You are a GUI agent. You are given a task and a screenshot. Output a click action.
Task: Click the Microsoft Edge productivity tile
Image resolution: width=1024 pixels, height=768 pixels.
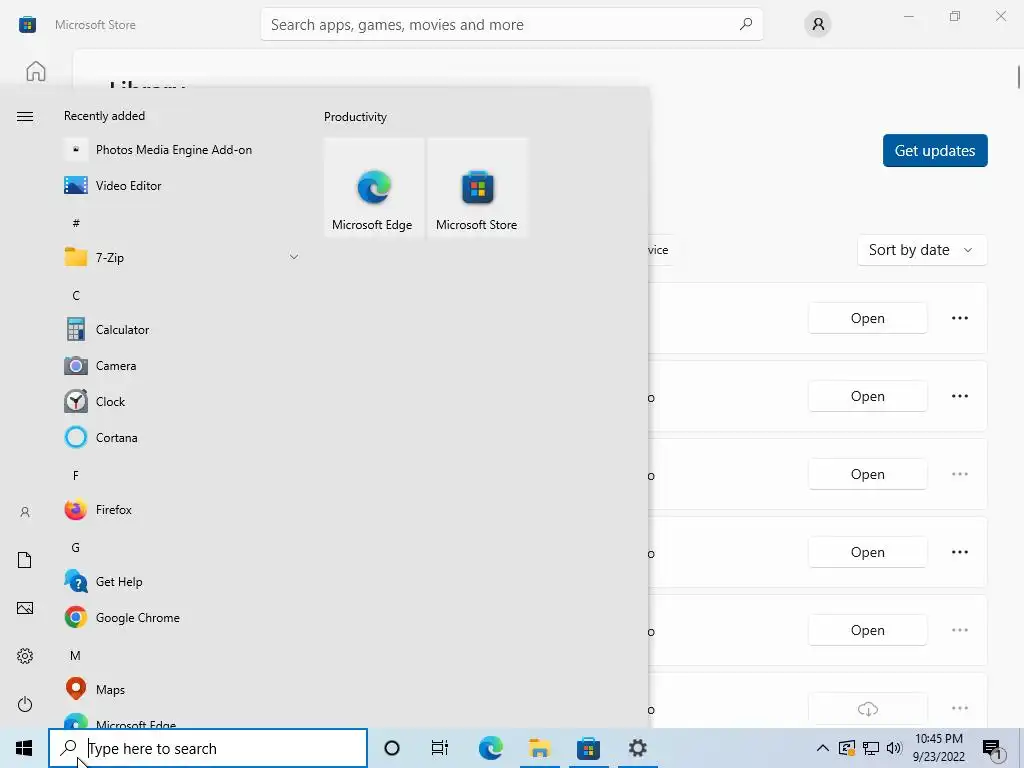374,187
